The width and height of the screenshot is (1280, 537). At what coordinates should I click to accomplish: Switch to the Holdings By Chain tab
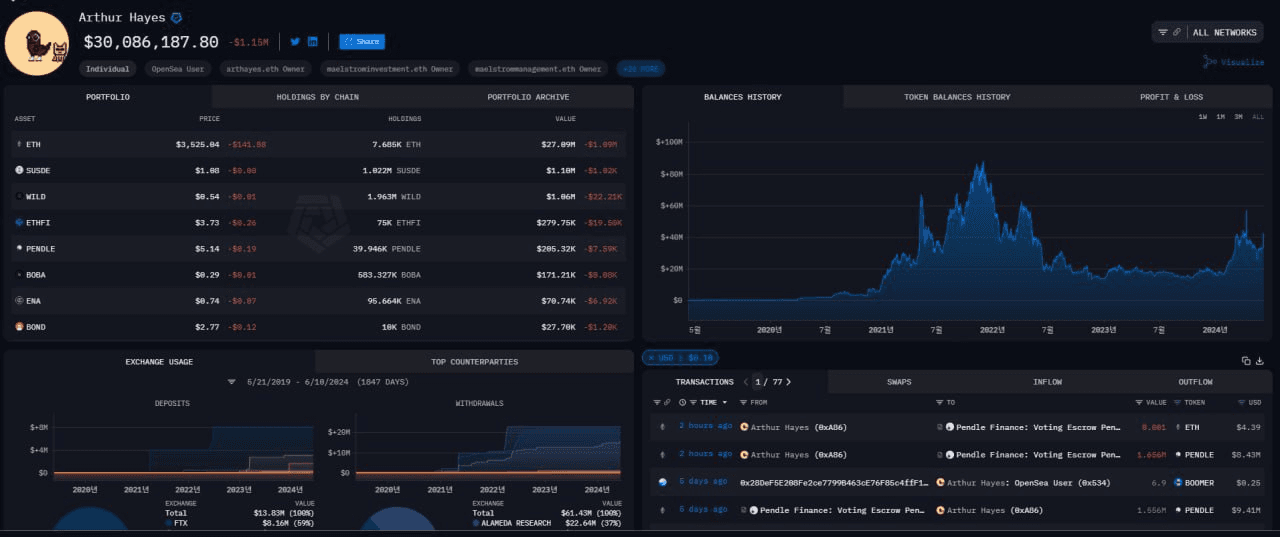[x=317, y=97]
